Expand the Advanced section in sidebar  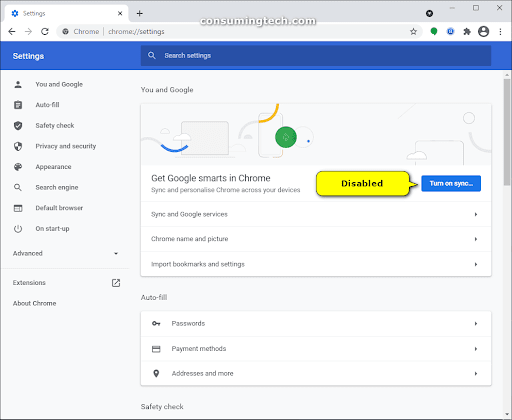click(66, 253)
